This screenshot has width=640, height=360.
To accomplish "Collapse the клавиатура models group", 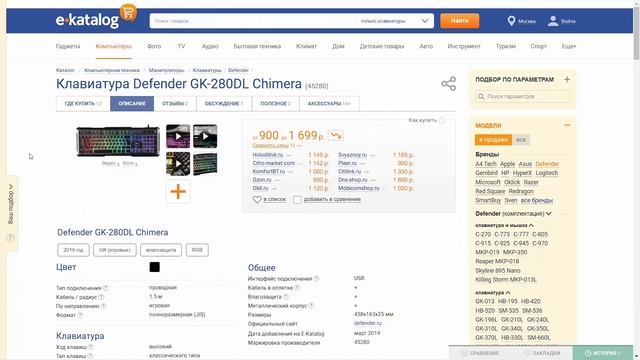I will click(508, 293).
